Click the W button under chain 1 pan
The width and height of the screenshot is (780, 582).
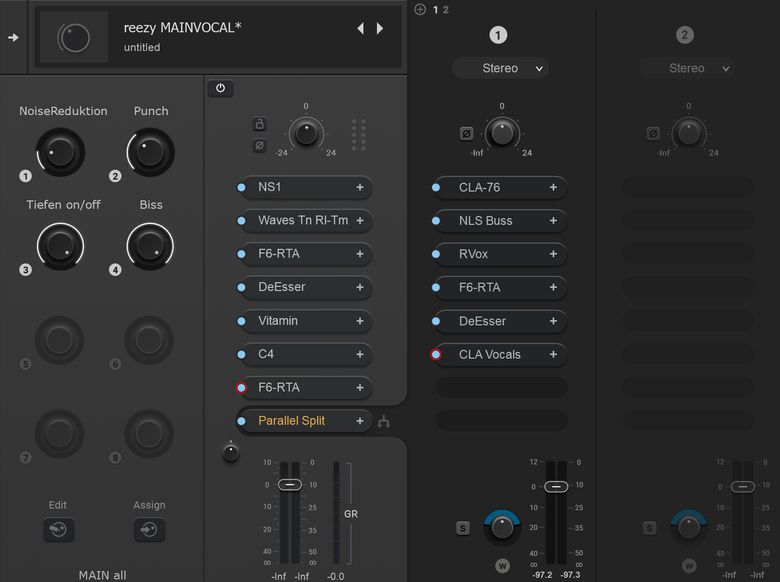point(502,566)
